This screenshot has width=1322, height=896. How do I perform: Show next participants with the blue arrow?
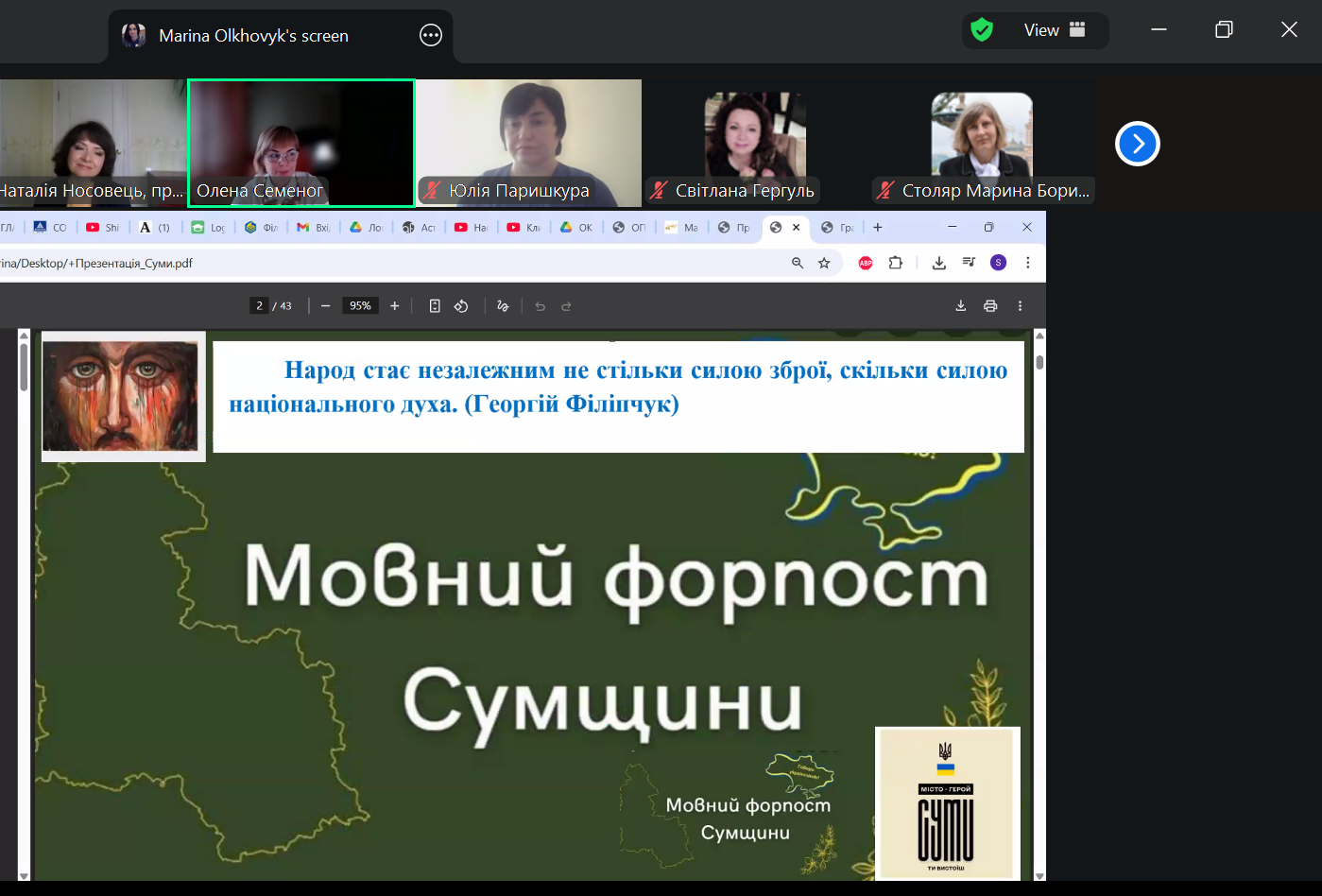1137,144
